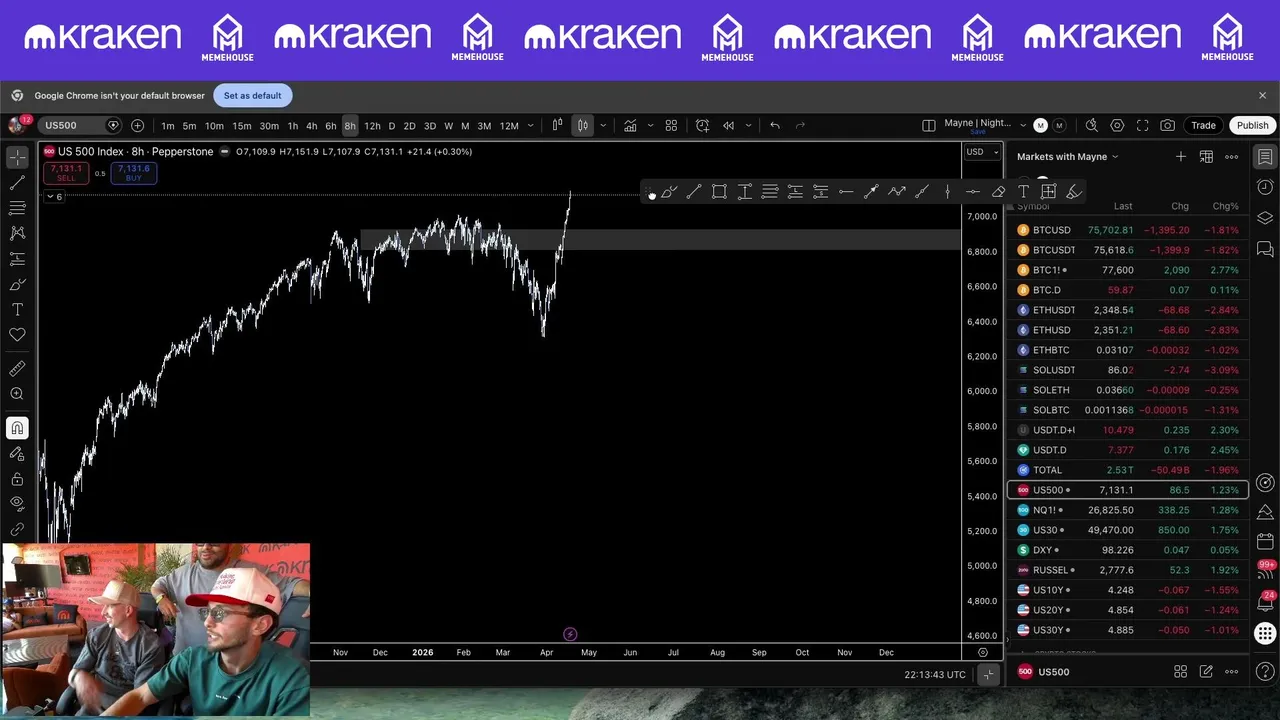Toggle the panel layout split icon near Mayne
The width and height of the screenshot is (1280, 720).
928,126
